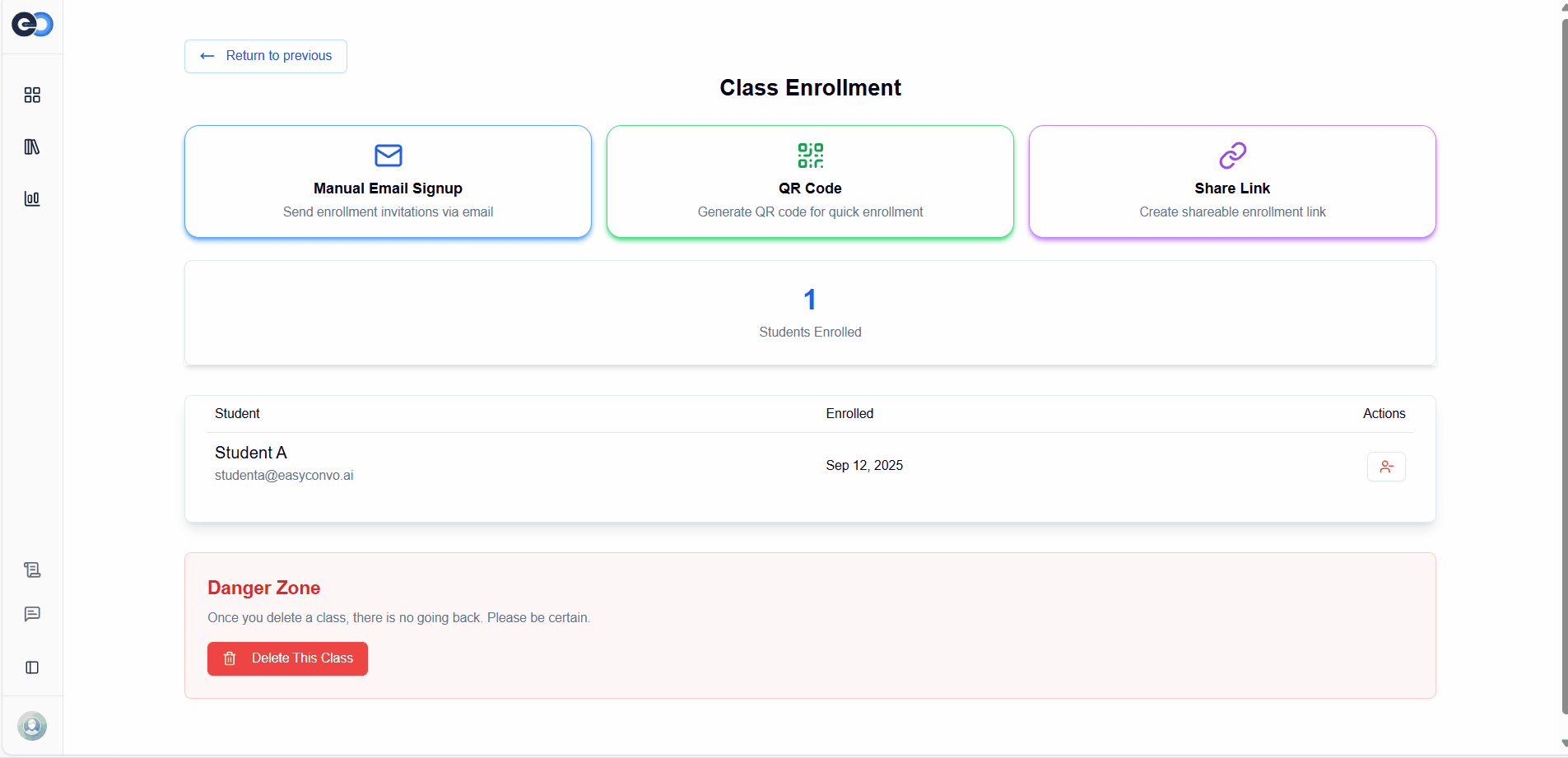
Task: Click the Enrolled column header
Action: point(849,414)
